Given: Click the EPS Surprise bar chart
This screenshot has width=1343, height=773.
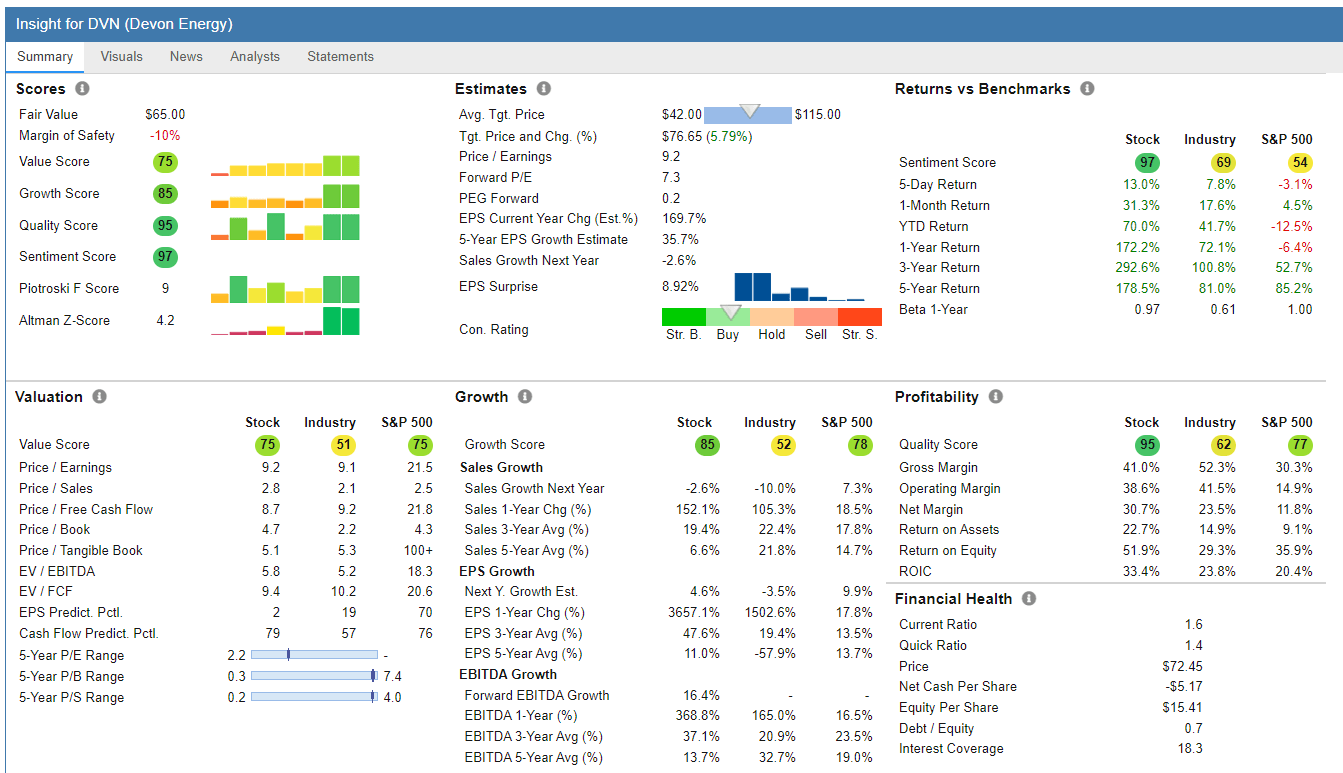Looking at the screenshot, I should [x=799, y=287].
